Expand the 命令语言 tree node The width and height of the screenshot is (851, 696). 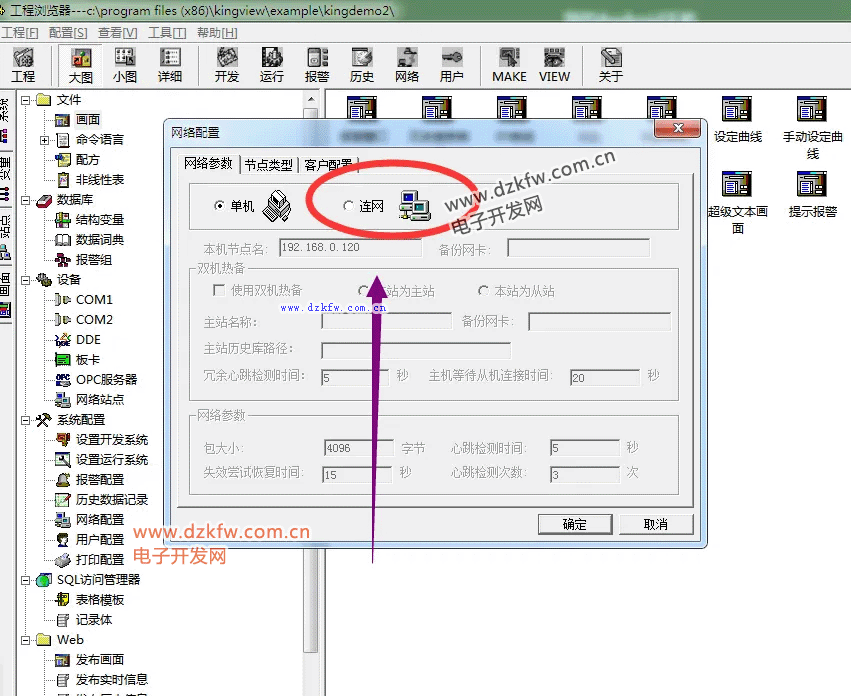[45, 140]
